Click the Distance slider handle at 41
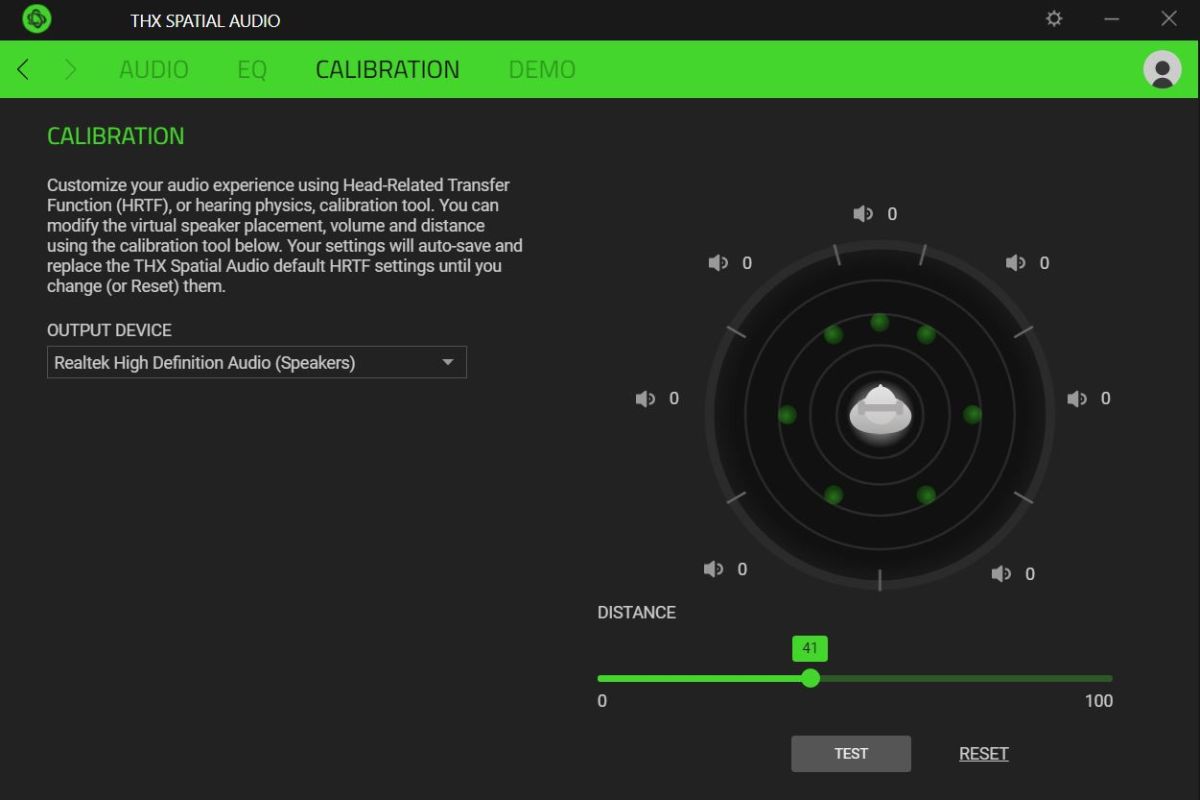Viewport: 1200px width, 800px height. coord(810,678)
